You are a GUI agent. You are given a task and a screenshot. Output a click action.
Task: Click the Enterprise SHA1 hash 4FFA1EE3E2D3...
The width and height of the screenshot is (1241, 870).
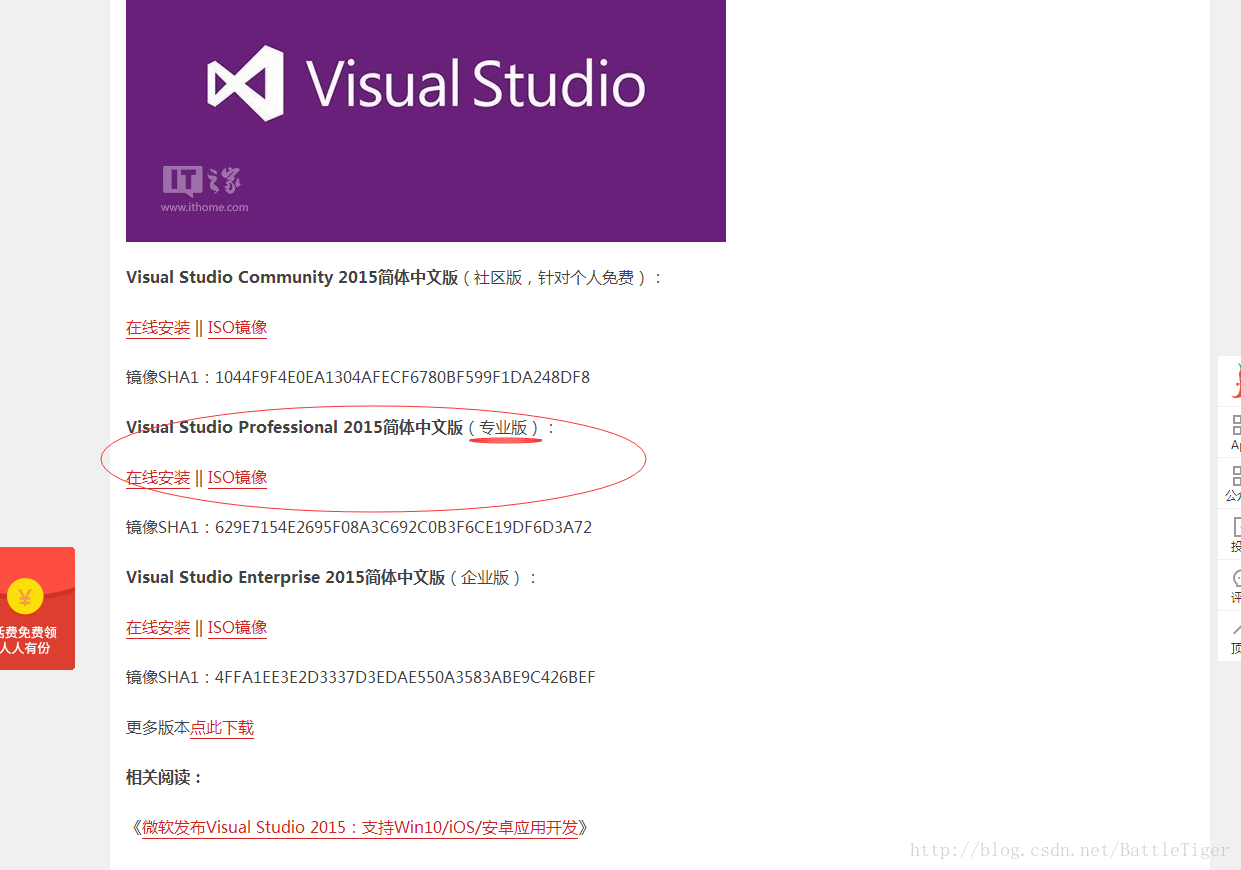click(405, 678)
